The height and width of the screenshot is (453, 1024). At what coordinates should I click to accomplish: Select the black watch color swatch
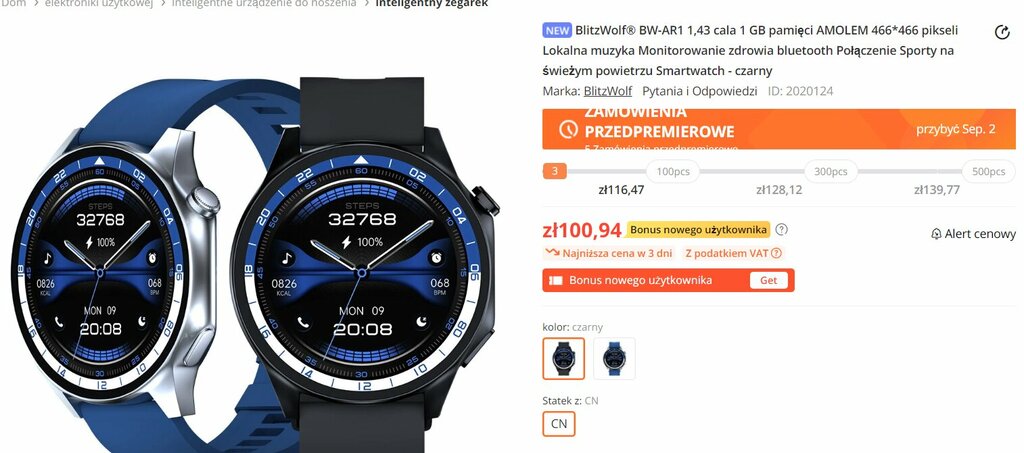click(564, 358)
